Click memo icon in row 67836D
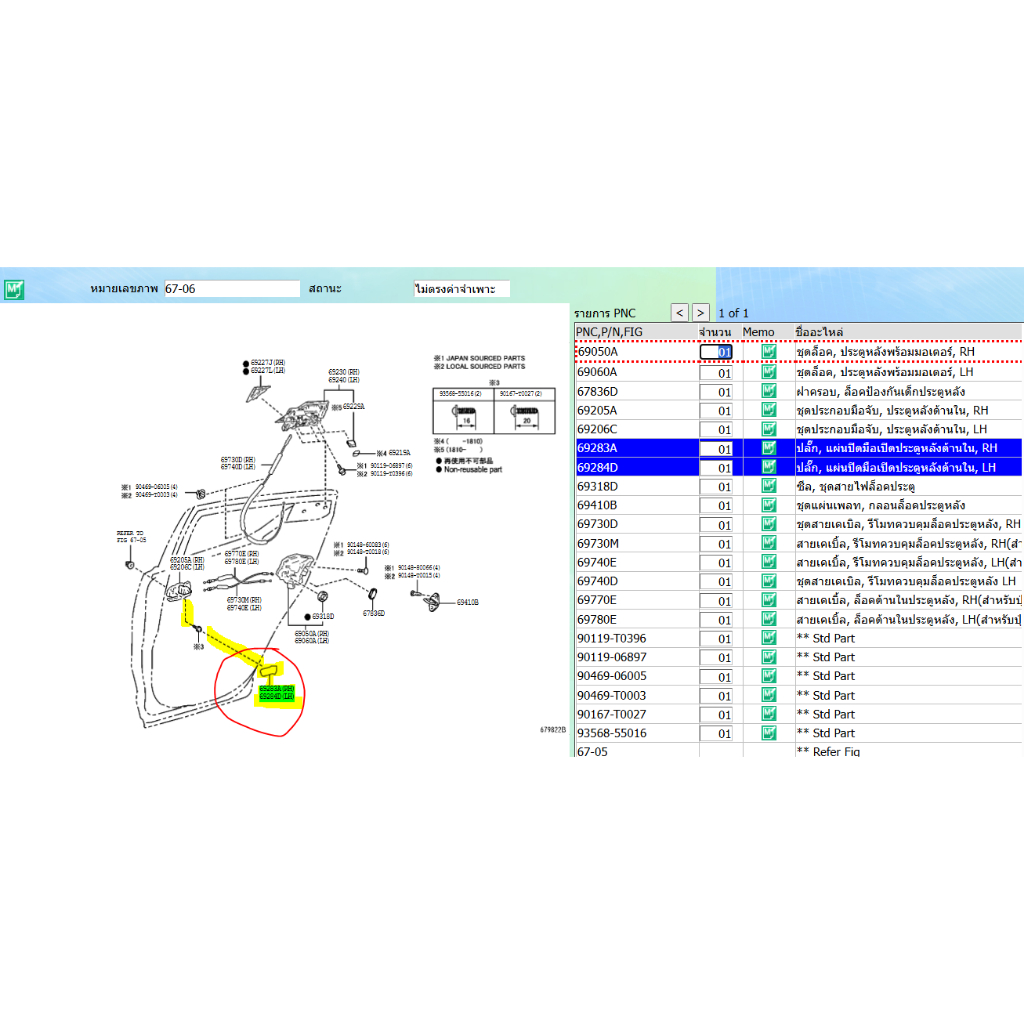This screenshot has width=1024, height=1024. tap(768, 391)
